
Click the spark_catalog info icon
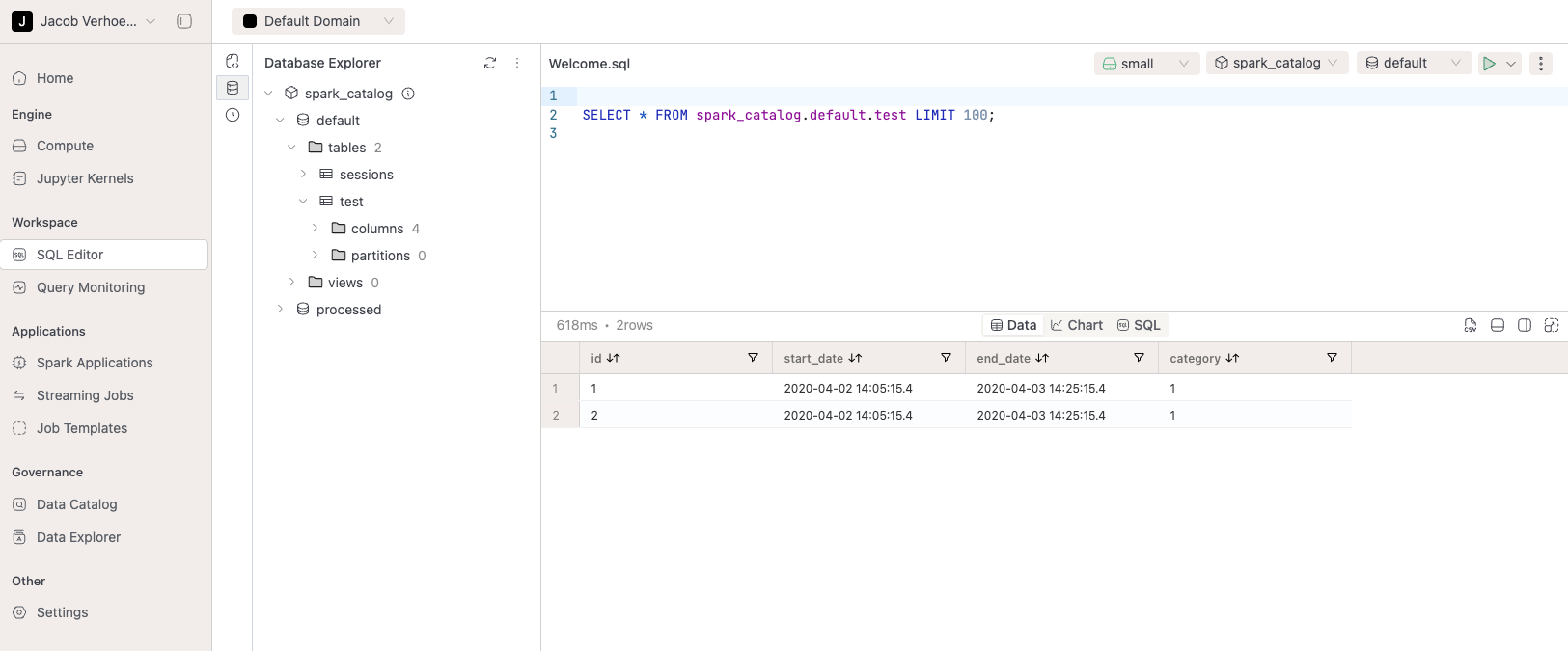pyautogui.click(x=408, y=94)
